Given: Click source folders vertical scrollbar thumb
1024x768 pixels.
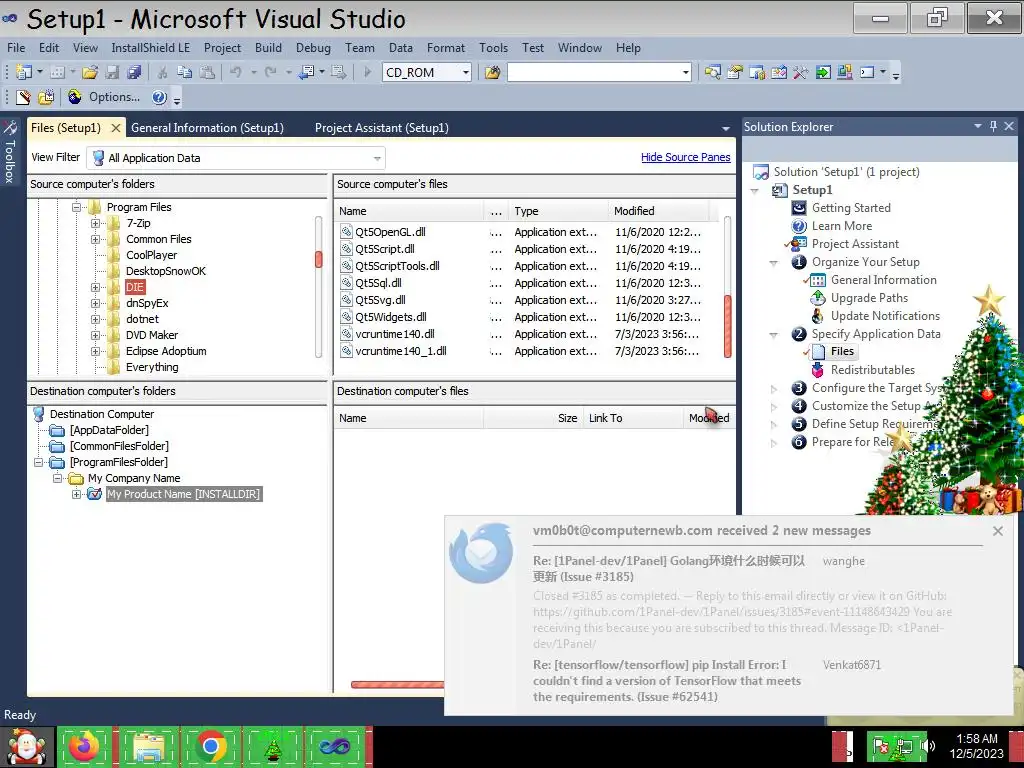Looking at the screenshot, I should (x=319, y=259).
